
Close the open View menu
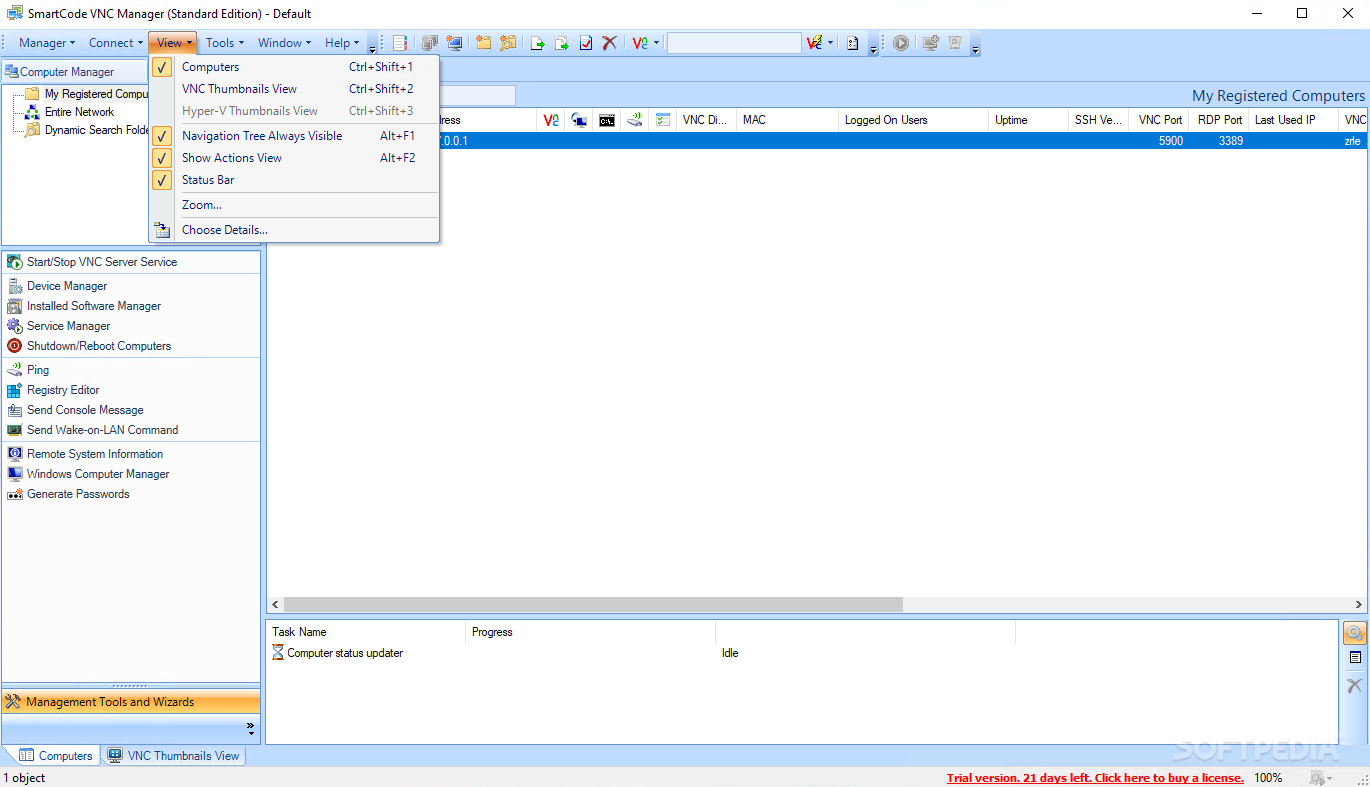click(174, 43)
